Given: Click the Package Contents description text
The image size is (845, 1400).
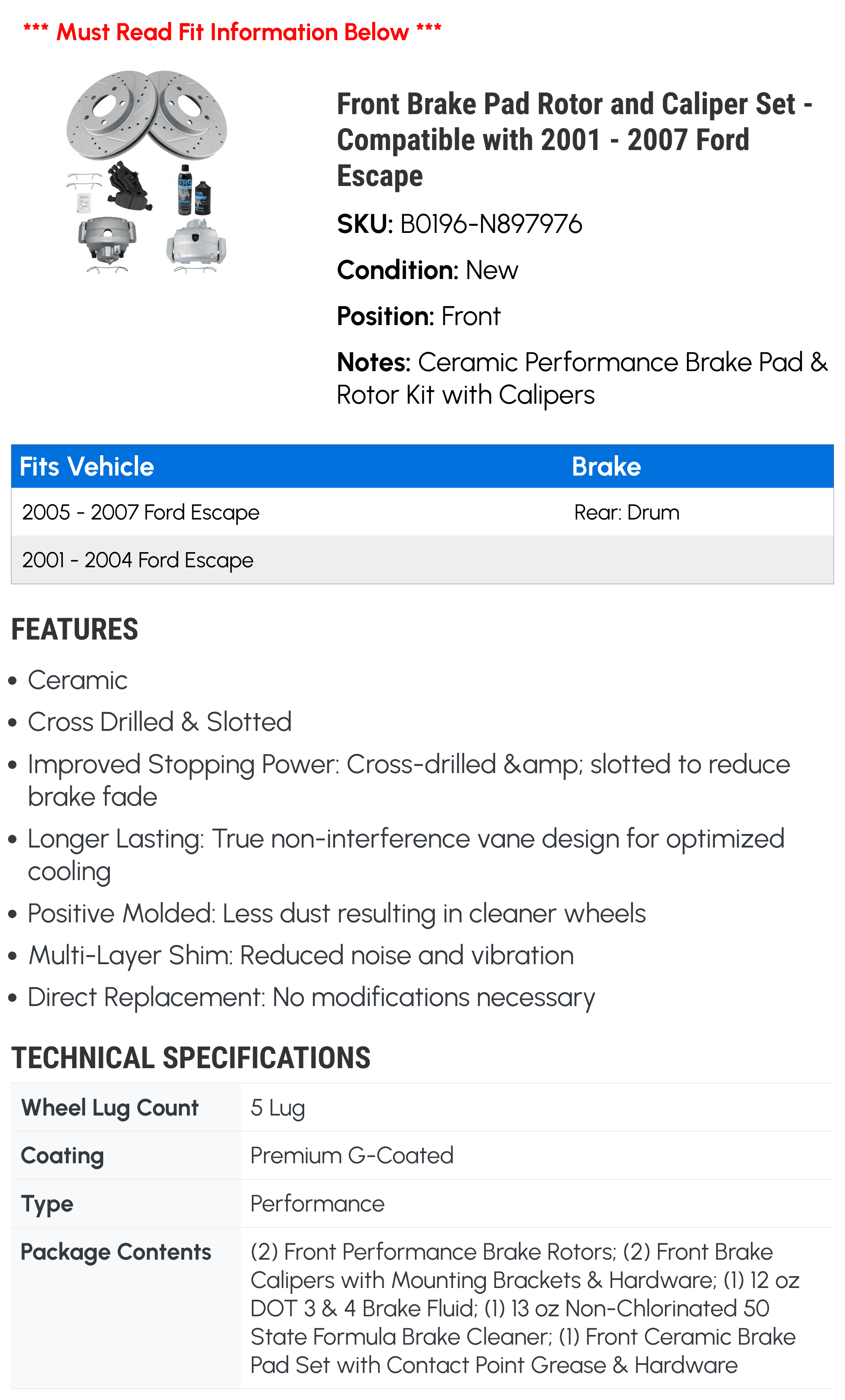Looking at the screenshot, I should coord(525,1308).
